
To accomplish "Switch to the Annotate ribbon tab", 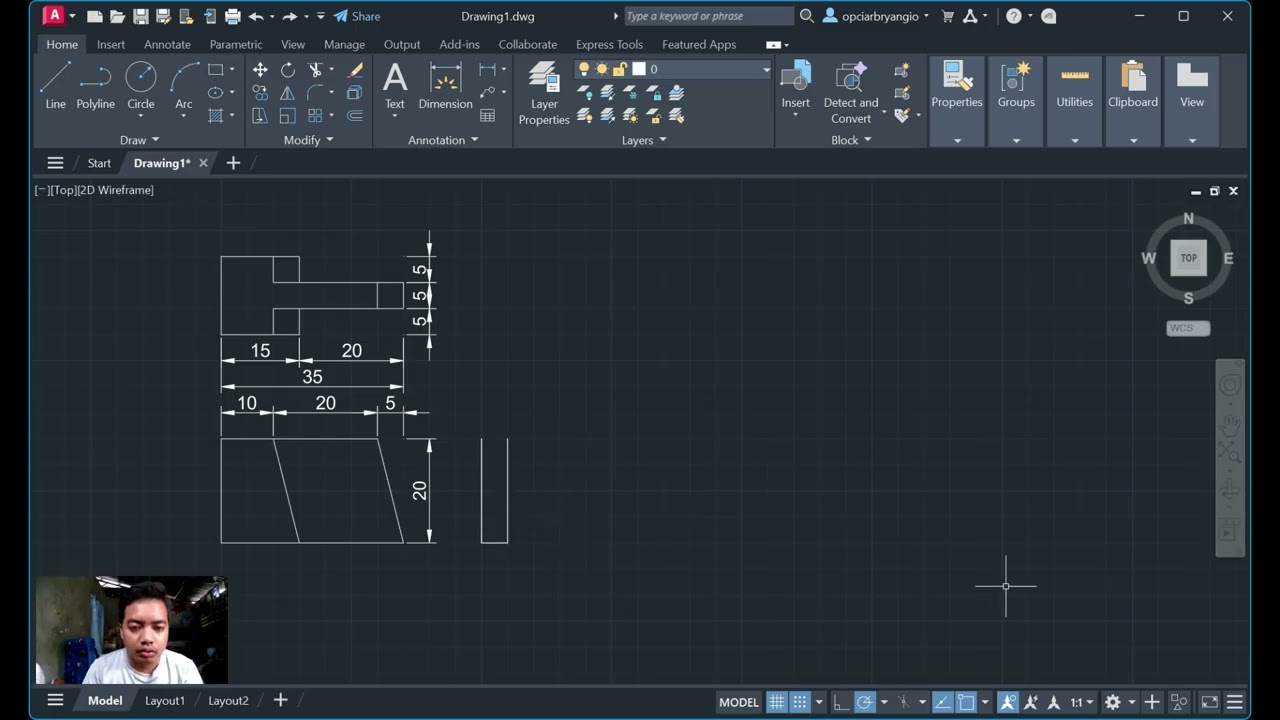I will pos(167,44).
